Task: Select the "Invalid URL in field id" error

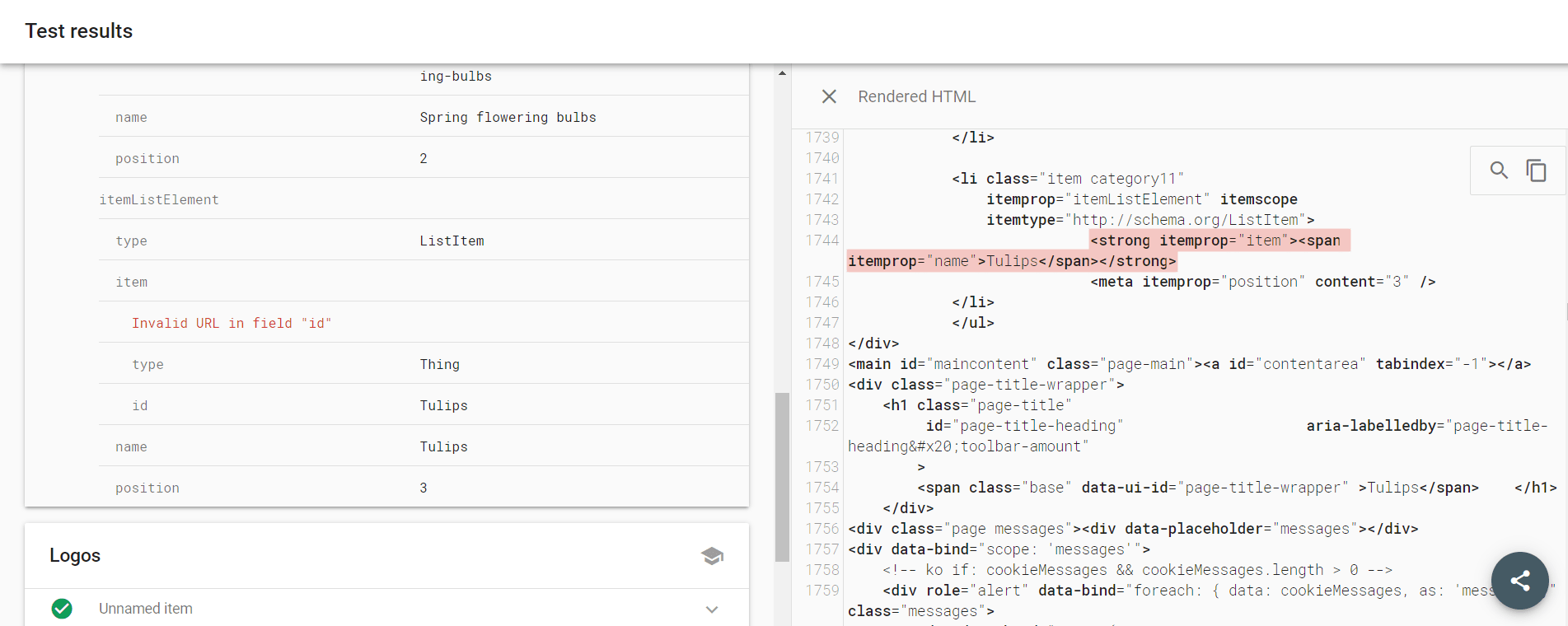Action: coord(232,324)
